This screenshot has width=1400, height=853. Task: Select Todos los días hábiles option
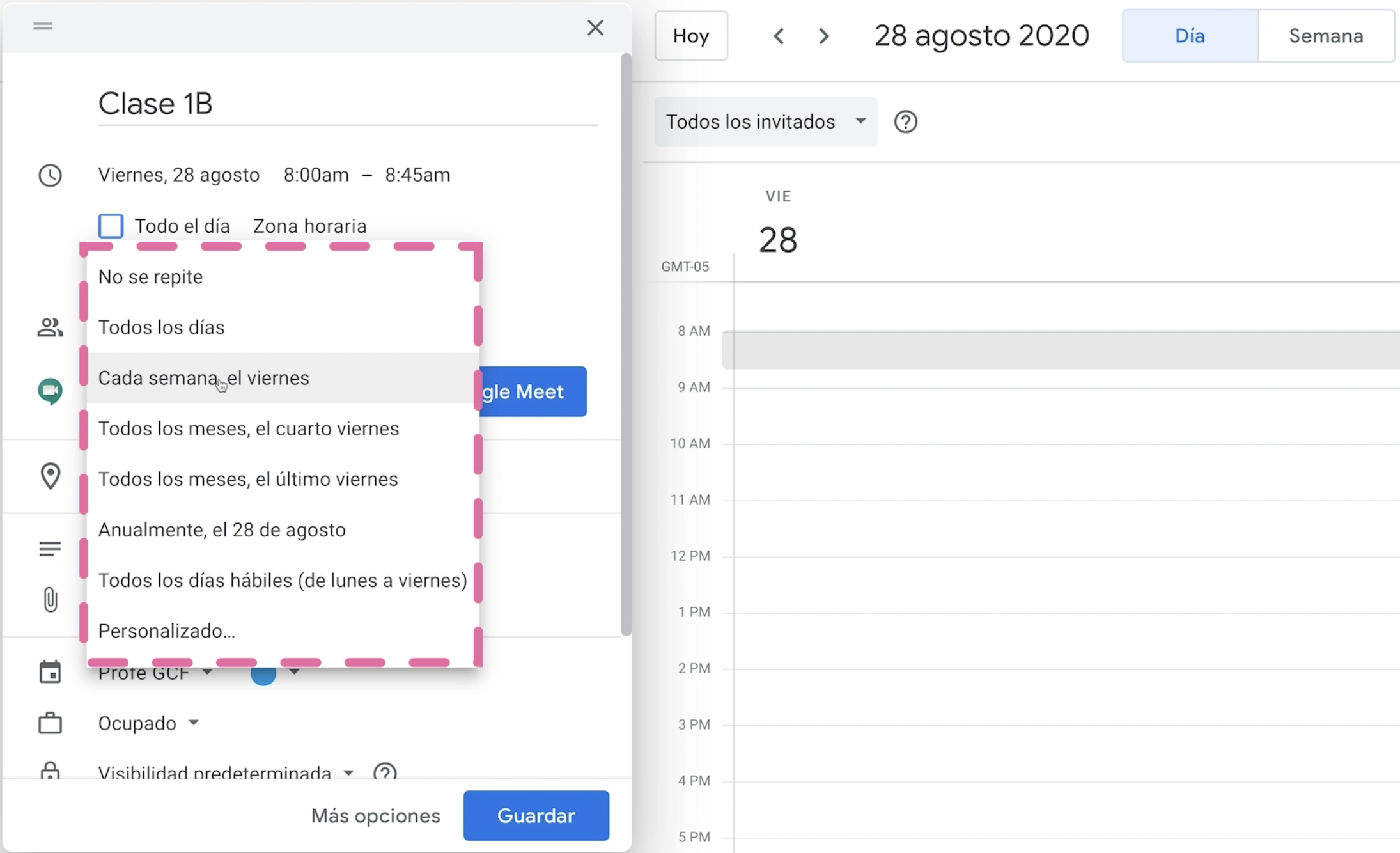click(x=283, y=581)
